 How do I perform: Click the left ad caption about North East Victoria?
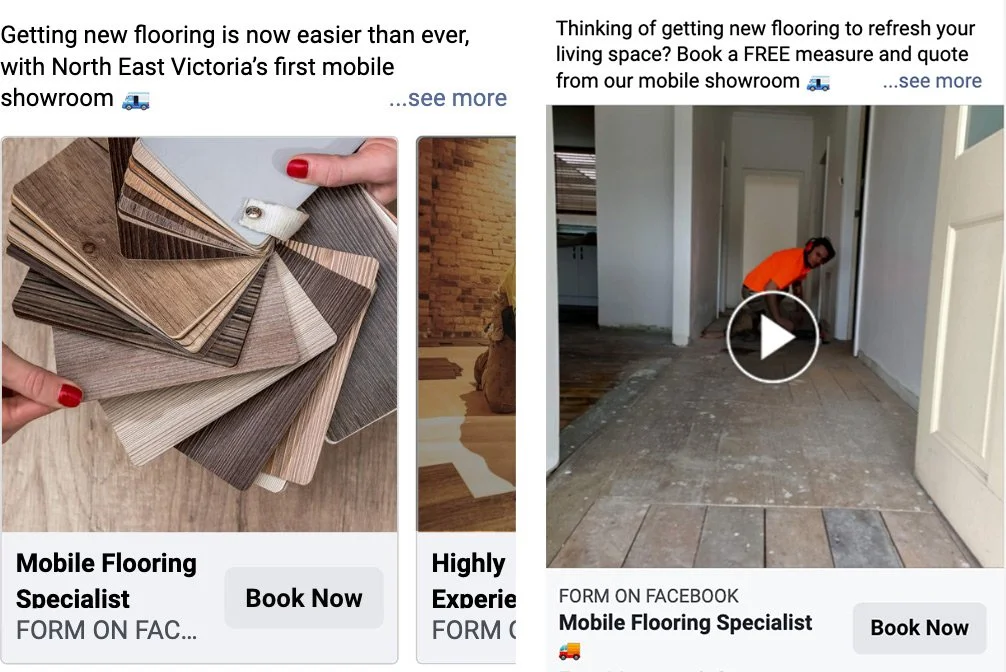(235, 67)
